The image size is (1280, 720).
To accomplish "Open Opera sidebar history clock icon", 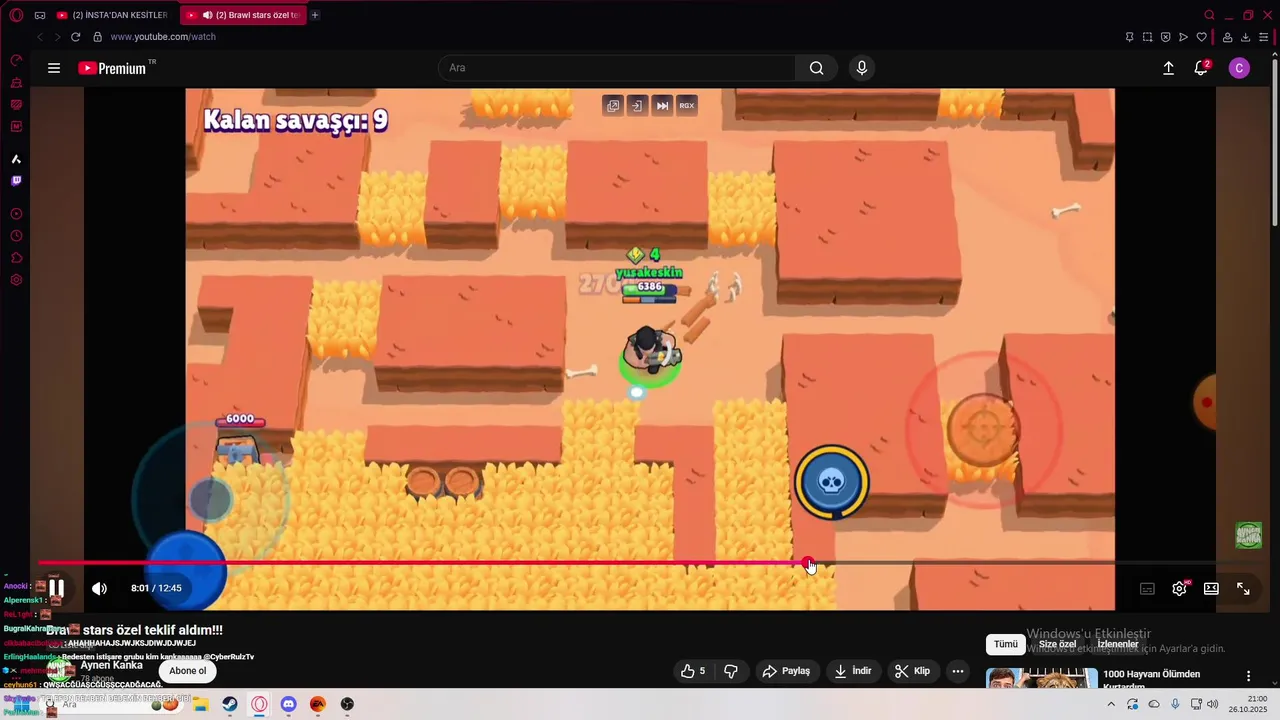I will click(16, 236).
